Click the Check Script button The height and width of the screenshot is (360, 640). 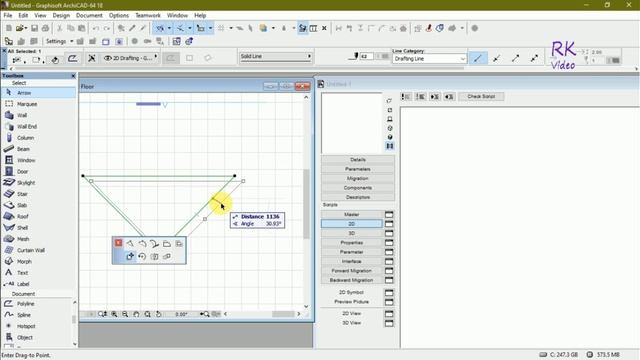(x=481, y=96)
